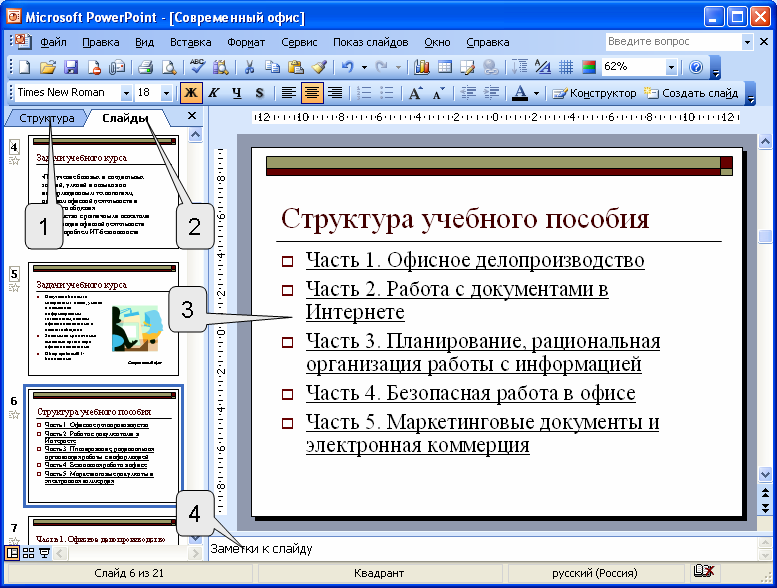Image resolution: width=777 pixels, height=588 pixels.
Task: Print the presentation
Action: [x=145, y=67]
